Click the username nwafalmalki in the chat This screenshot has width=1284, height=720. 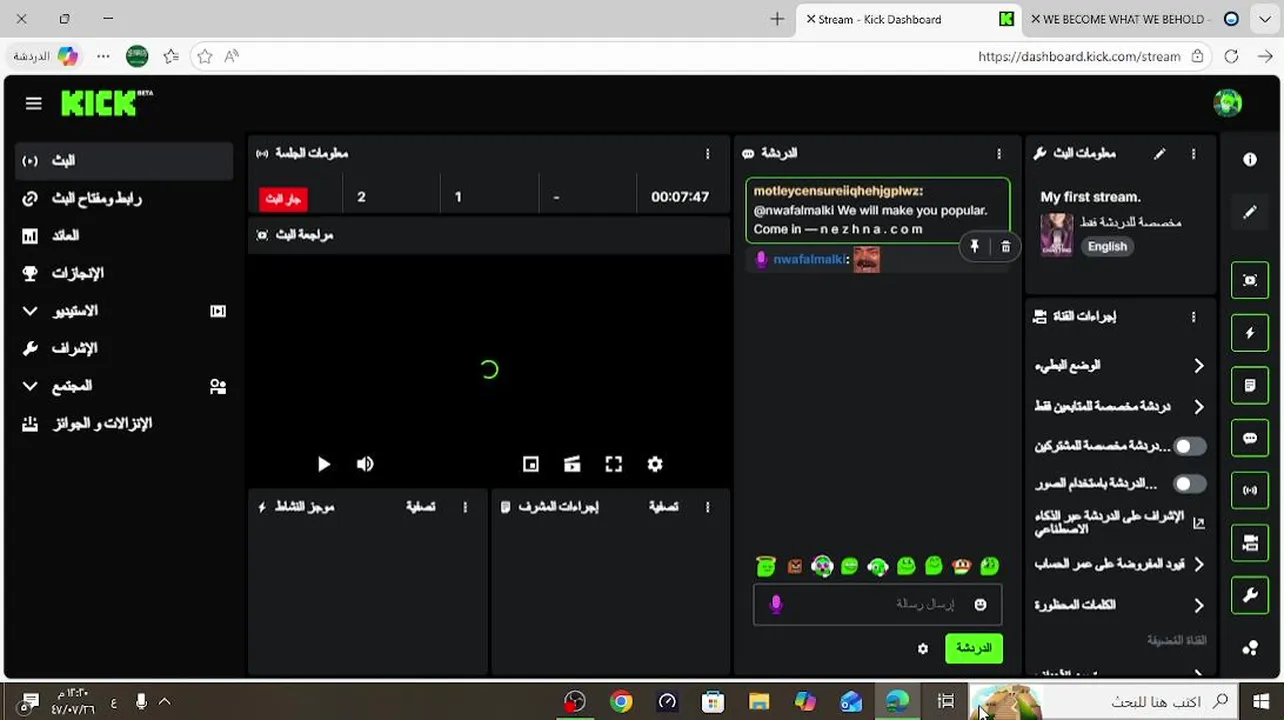pyautogui.click(x=811, y=260)
